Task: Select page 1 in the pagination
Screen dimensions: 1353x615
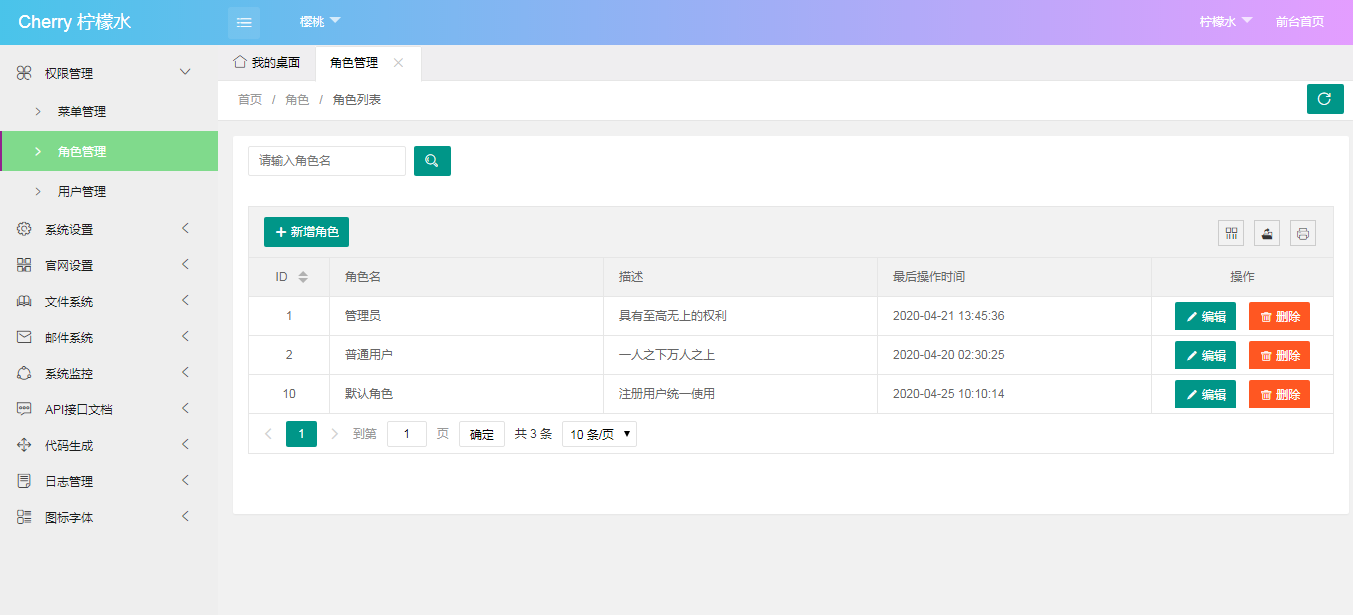Action: pos(301,433)
